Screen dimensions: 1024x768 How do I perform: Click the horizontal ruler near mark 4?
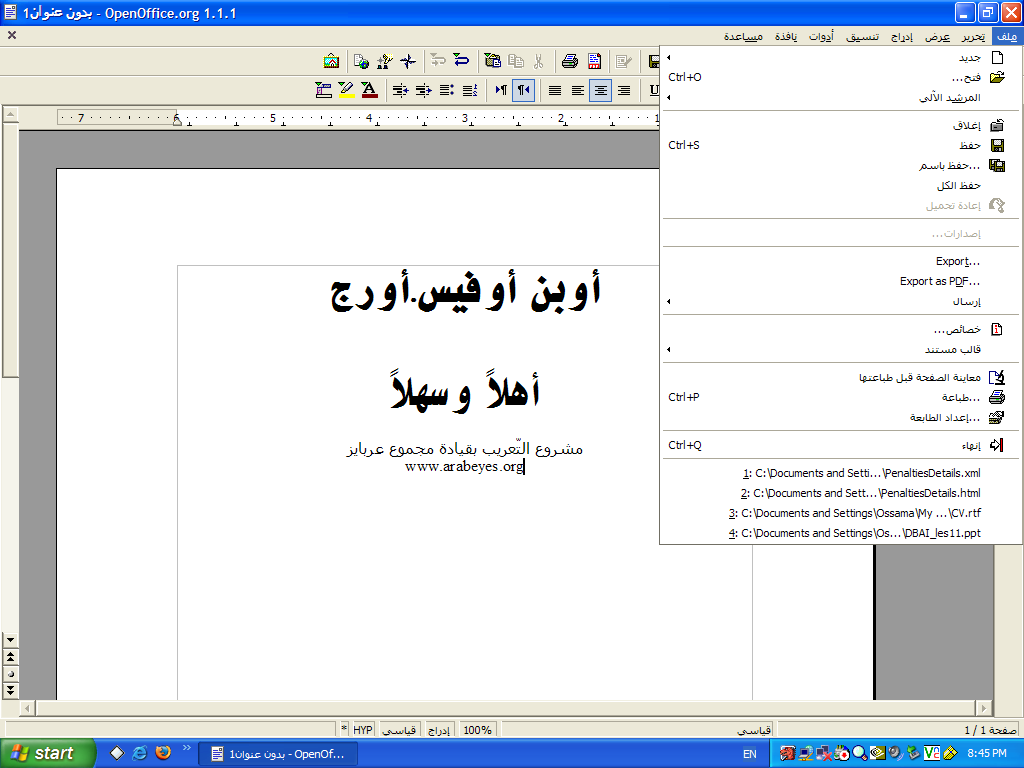(369, 118)
